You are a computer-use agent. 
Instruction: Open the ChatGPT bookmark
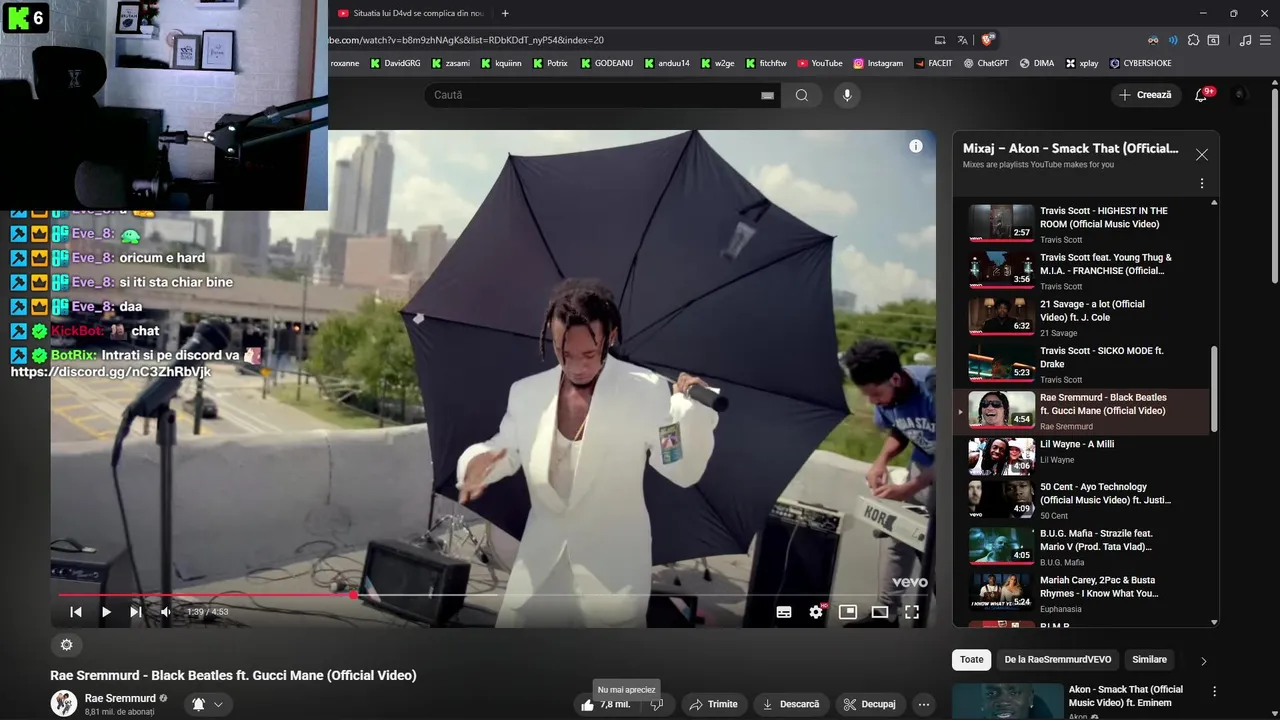pos(986,63)
